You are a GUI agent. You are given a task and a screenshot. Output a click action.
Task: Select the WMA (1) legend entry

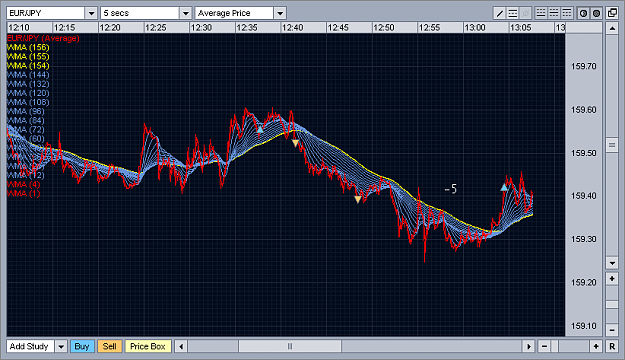pyautogui.click(x=24, y=194)
